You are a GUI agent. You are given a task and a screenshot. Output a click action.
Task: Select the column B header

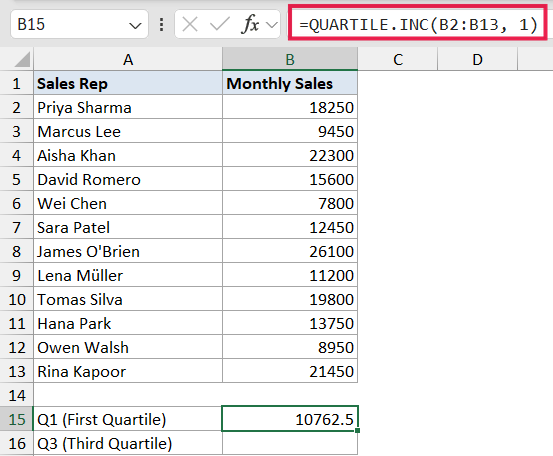[290, 59]
